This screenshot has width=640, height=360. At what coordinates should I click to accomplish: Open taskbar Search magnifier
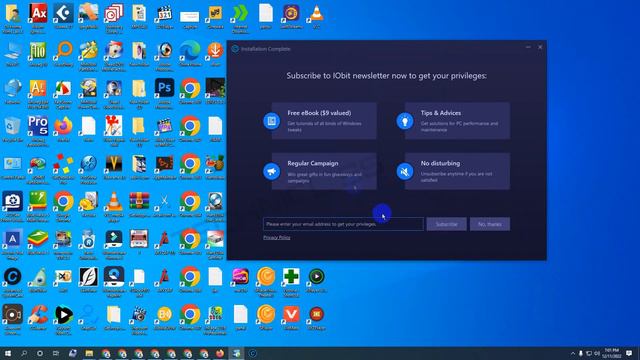pyautogui.click(x=24, y=353)
